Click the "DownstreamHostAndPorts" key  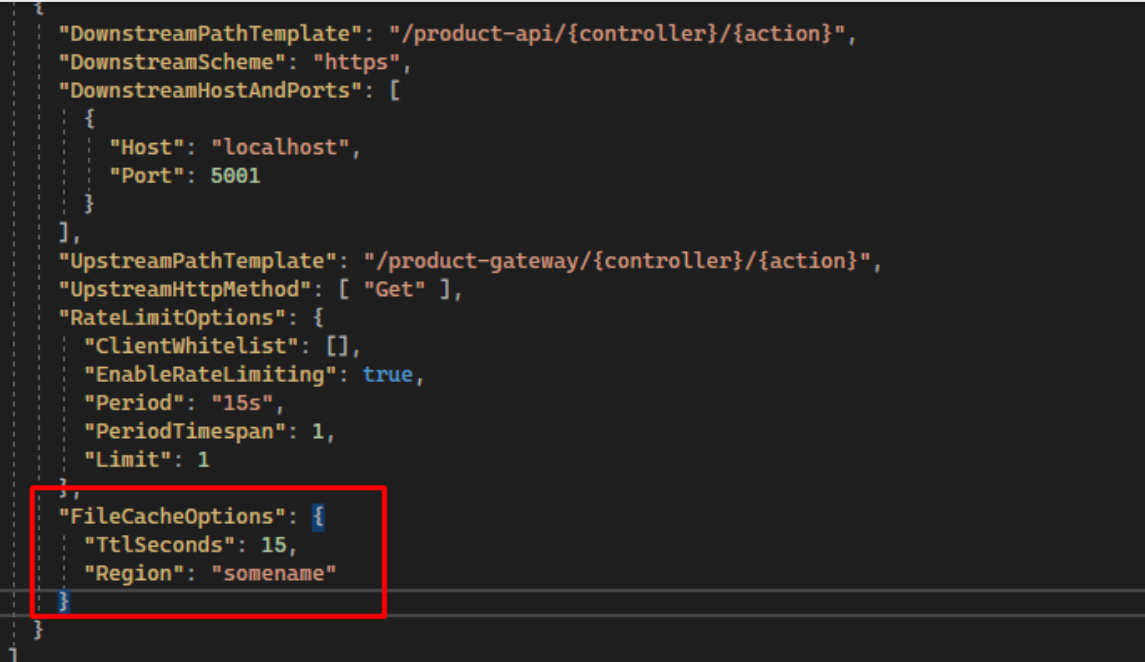tap(210, 91)
